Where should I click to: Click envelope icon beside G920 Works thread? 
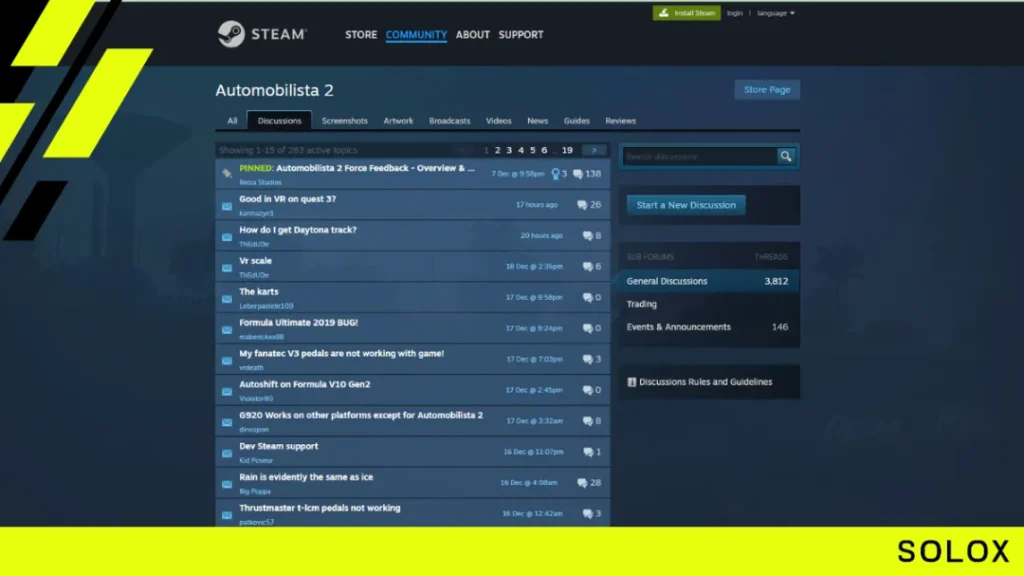(x=227, y=422)
